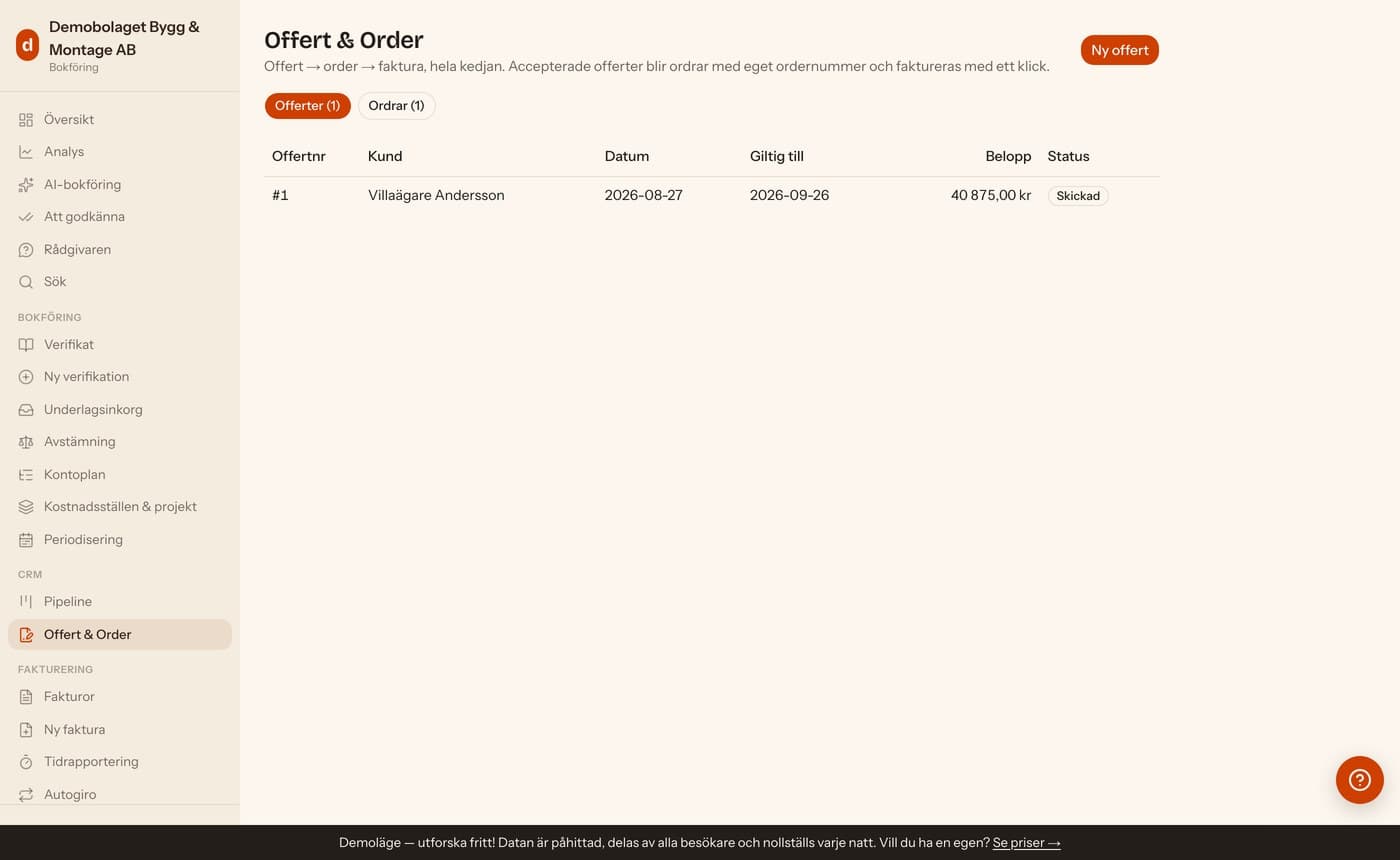Click the AI-bokföring sparkle icon

pyautogui.click(x=26, y=185)
